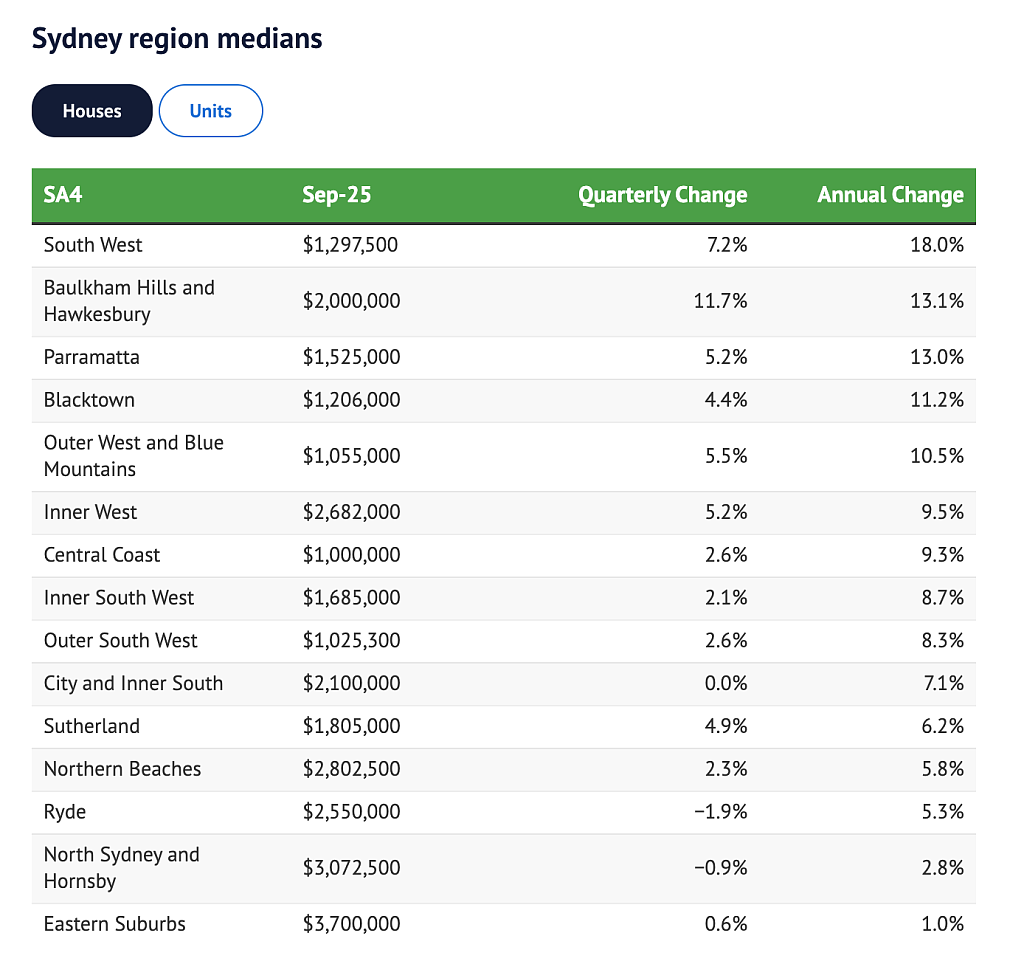1024x964 pixels.
Task: Select the Blacktown row label
Action: click(89, 400)
